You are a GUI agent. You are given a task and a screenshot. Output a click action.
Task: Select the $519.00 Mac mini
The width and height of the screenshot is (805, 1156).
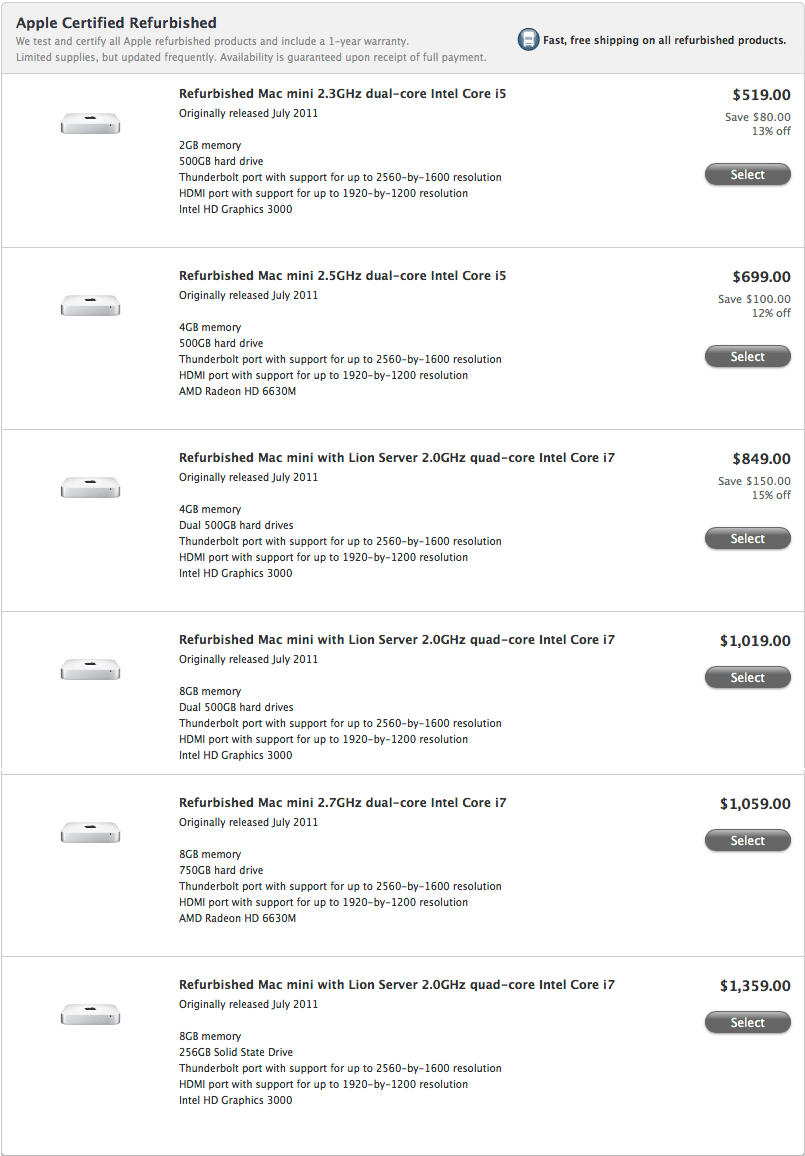tap(748, 175)
